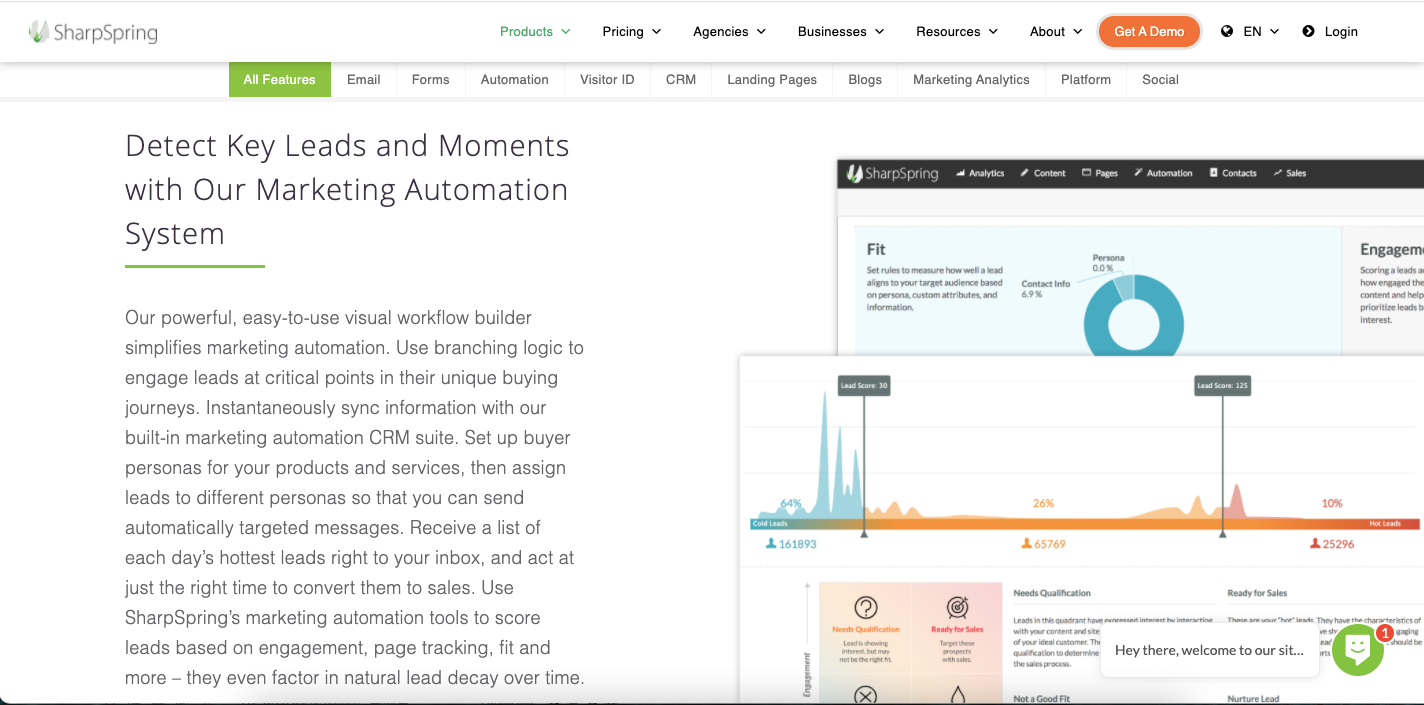Open the CRM tab
The height and width of the screenshot is (705, 1424).
click(x=681, y=80)
